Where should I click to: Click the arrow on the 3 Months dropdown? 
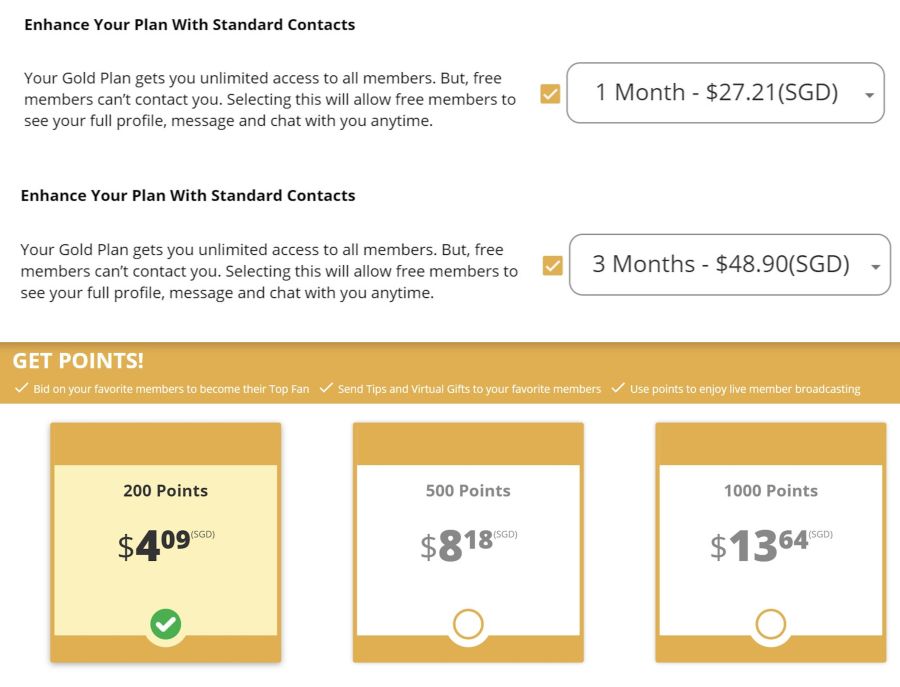(875, 267)
